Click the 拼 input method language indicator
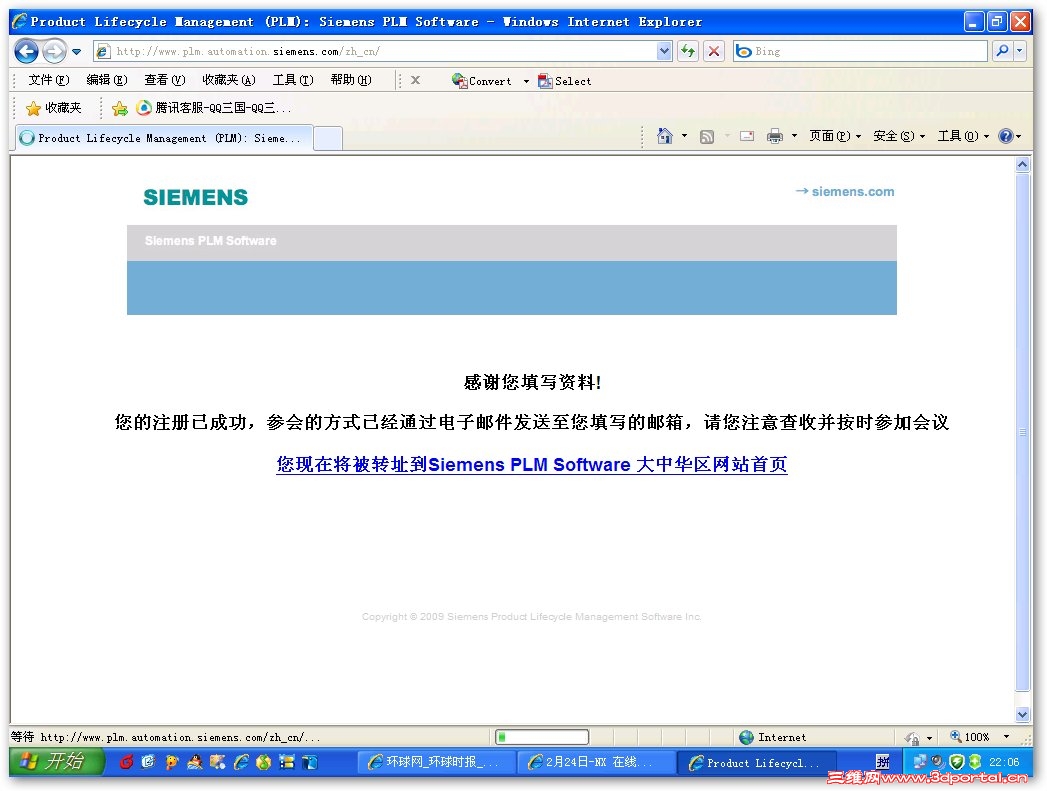 pos(882,762)
